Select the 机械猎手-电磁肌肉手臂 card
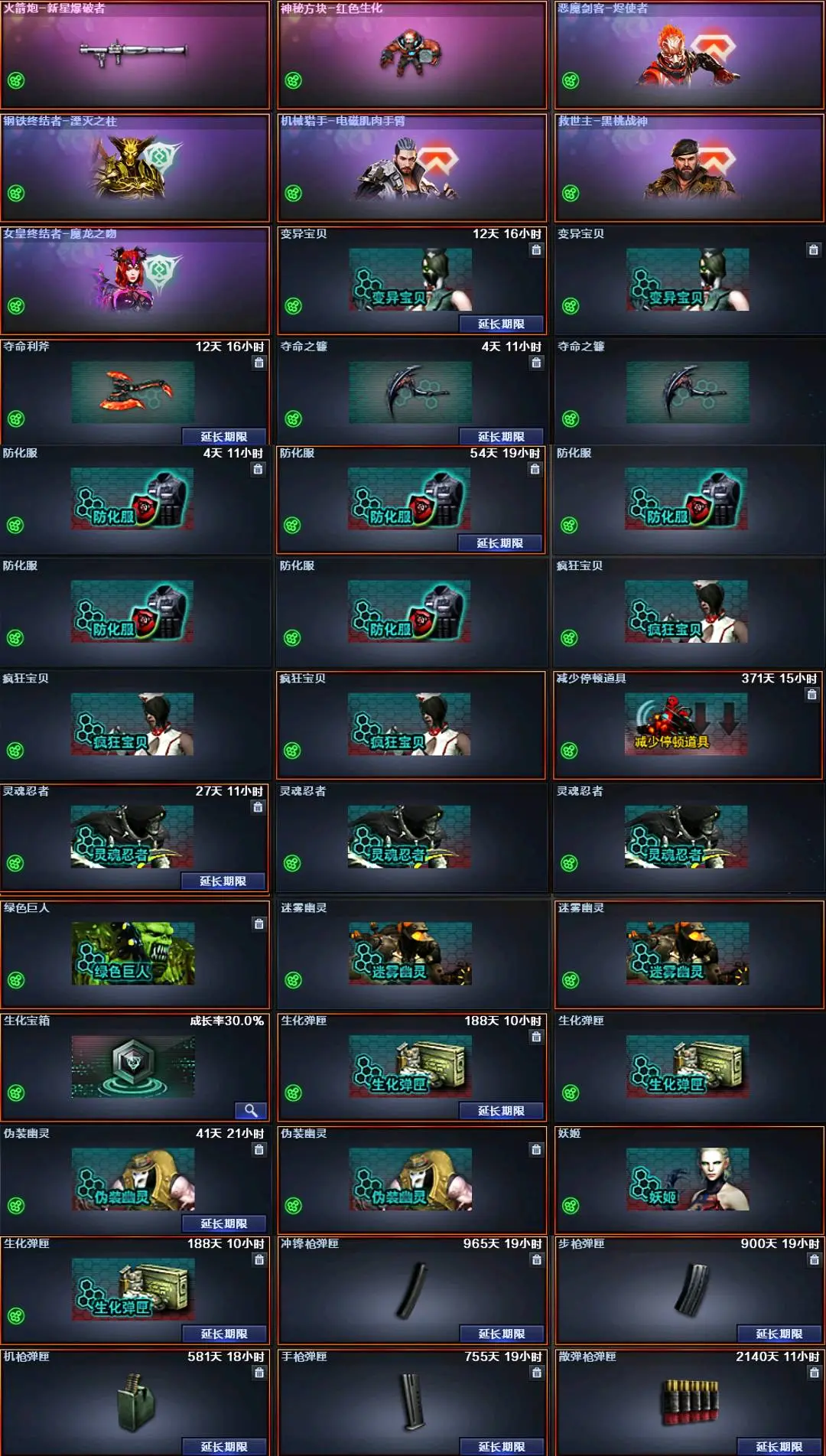826x1456 pixels. (x=412, y=168)
